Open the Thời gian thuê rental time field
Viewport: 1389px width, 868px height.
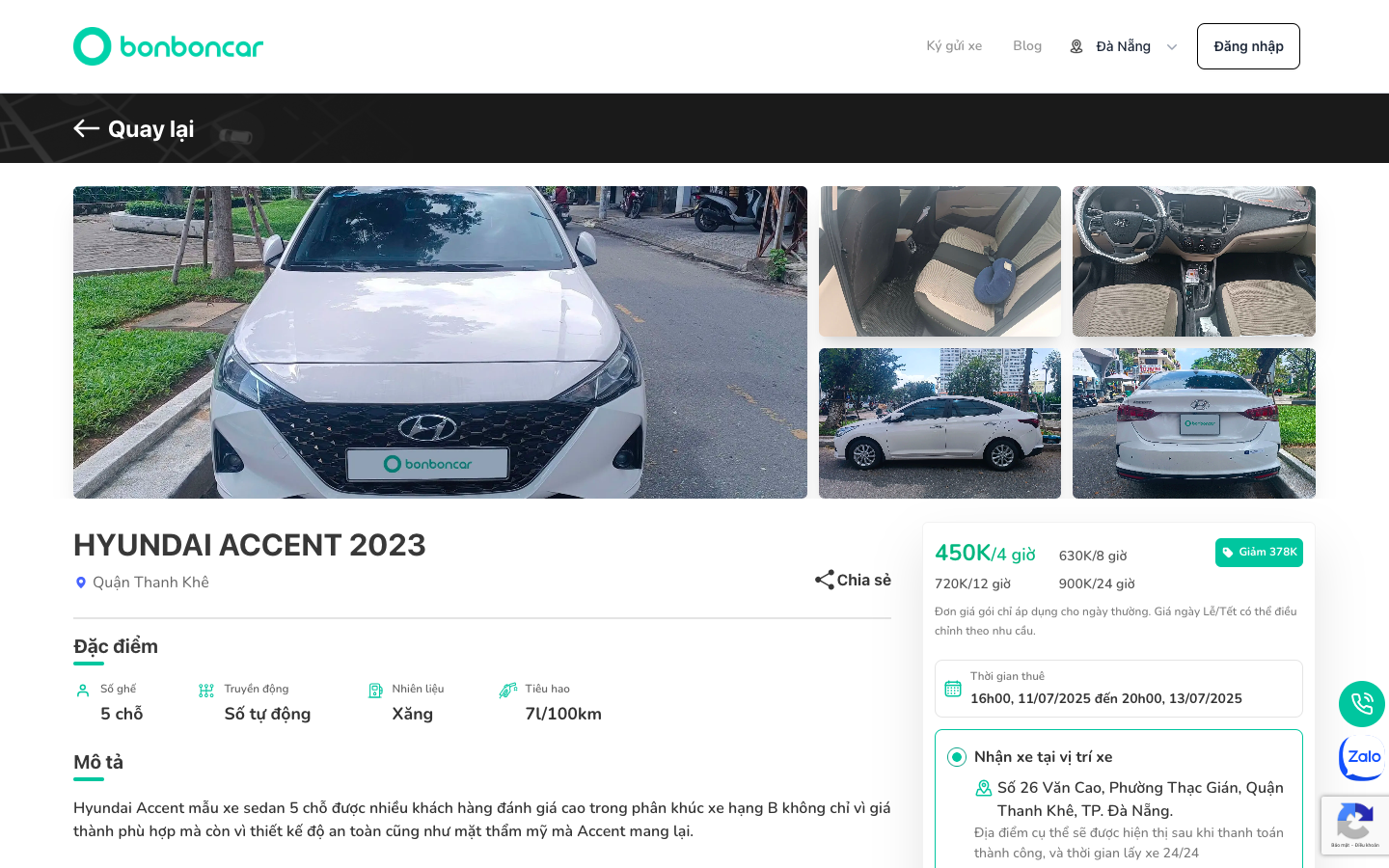tap(1119, 689)
